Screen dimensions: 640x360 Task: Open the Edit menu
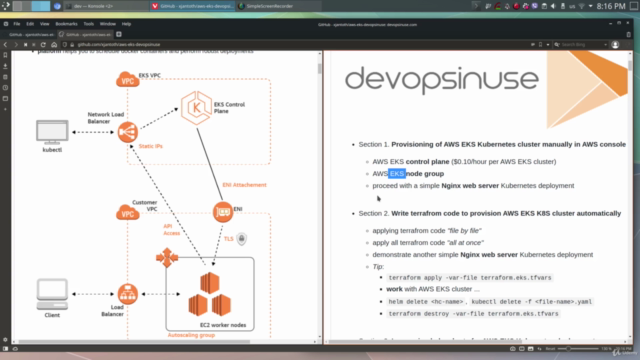pyautogui.click(x=30, y=24)
